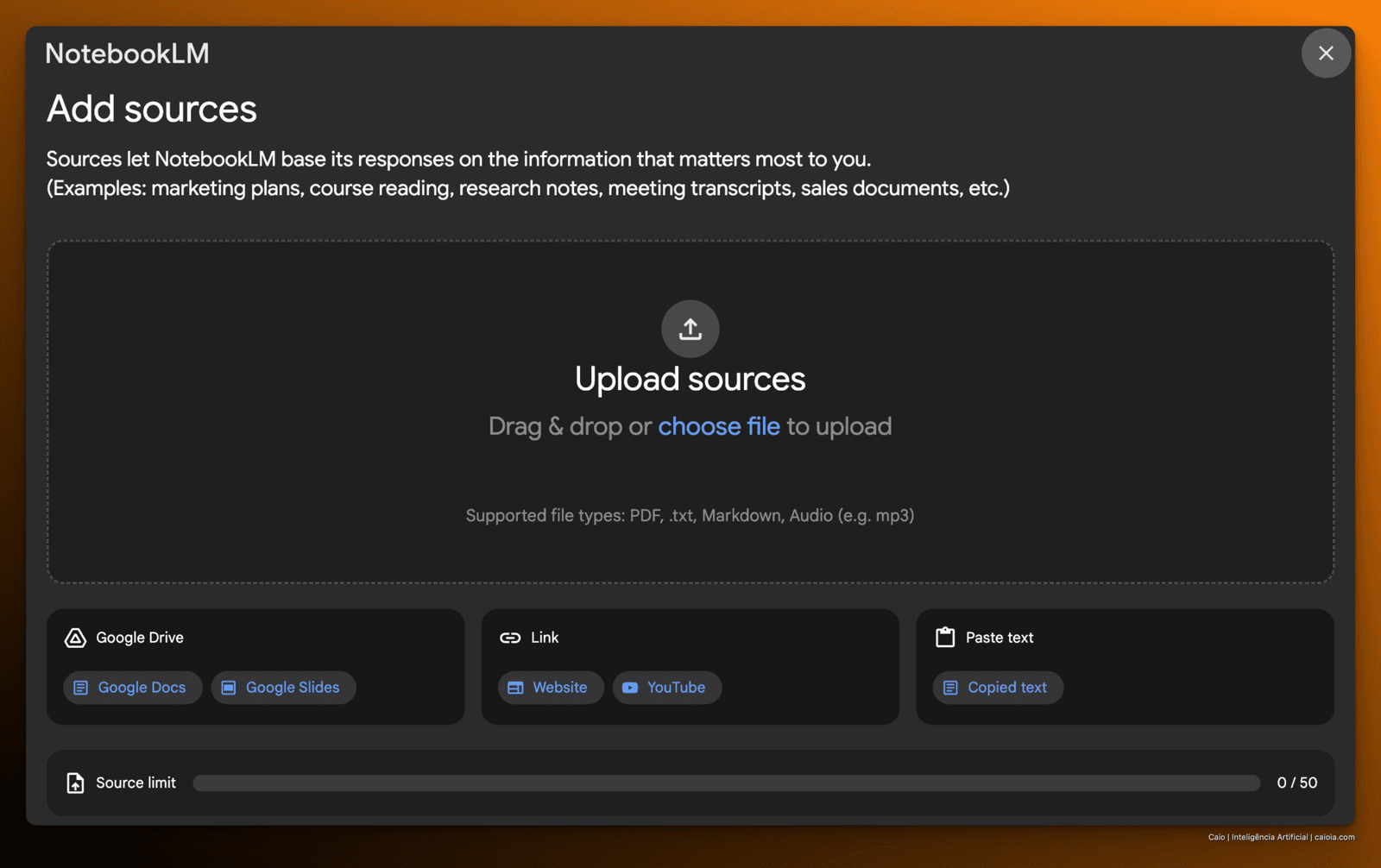Click the Source limit file icon

tap(75, 783)
